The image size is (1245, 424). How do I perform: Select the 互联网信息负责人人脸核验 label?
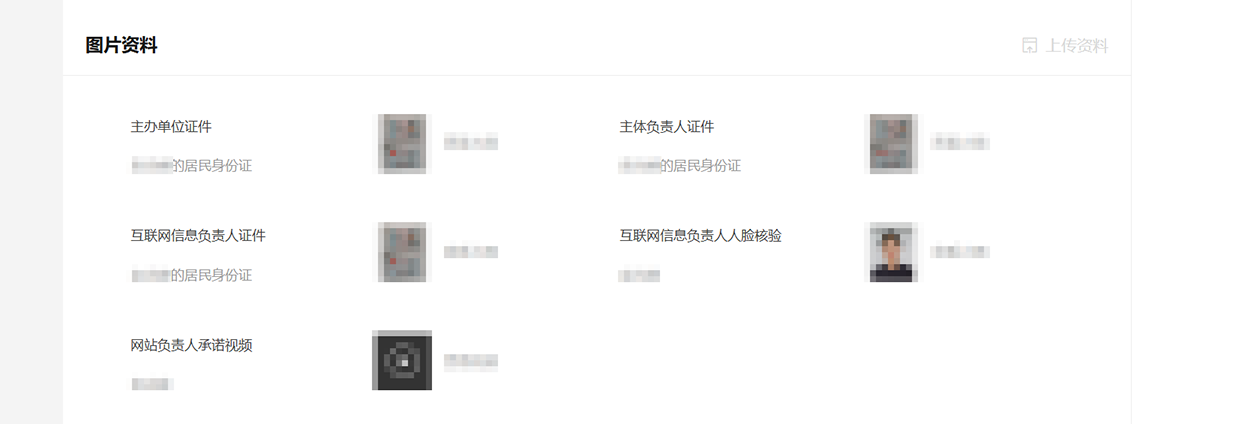pos(700,236)
